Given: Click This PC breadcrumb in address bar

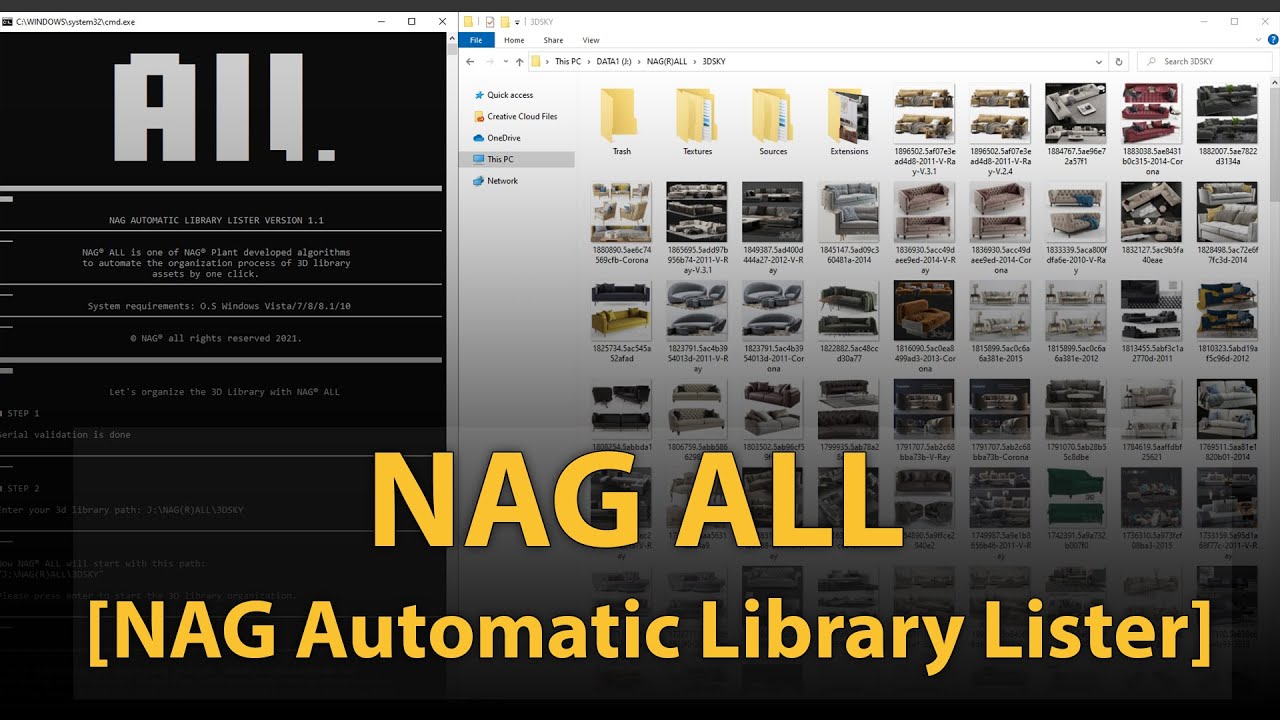Looking at the screenshot, I should click(567, 61).
